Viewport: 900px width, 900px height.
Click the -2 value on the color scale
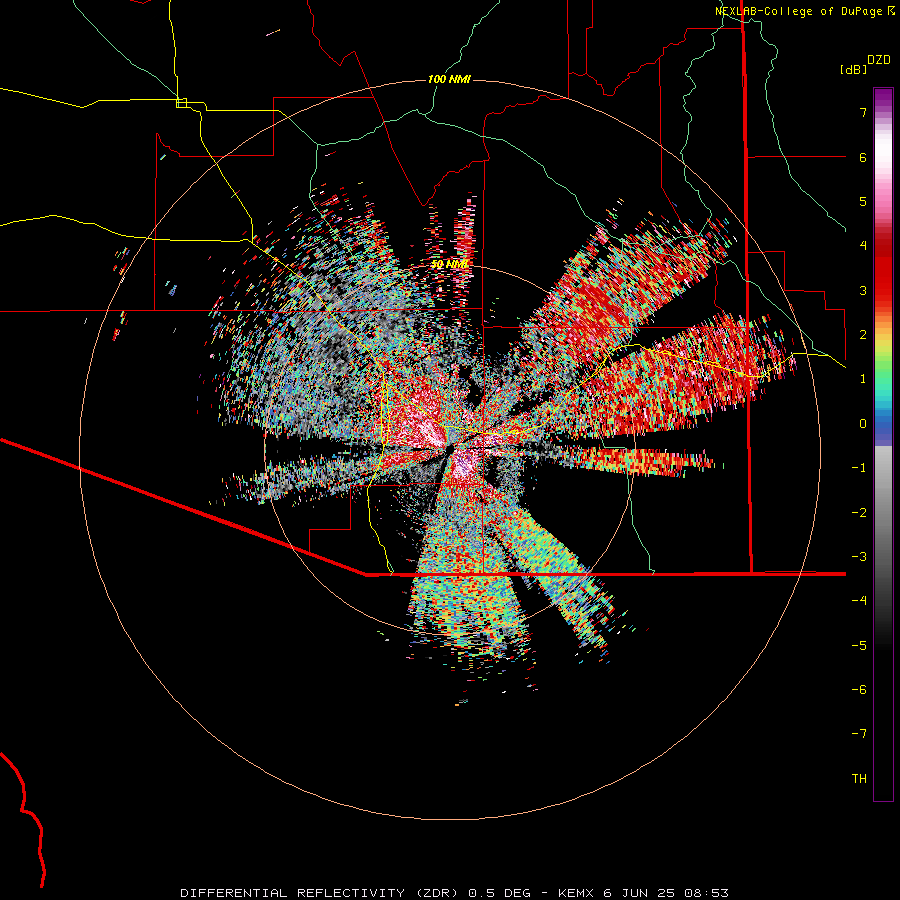click(859, 513)
